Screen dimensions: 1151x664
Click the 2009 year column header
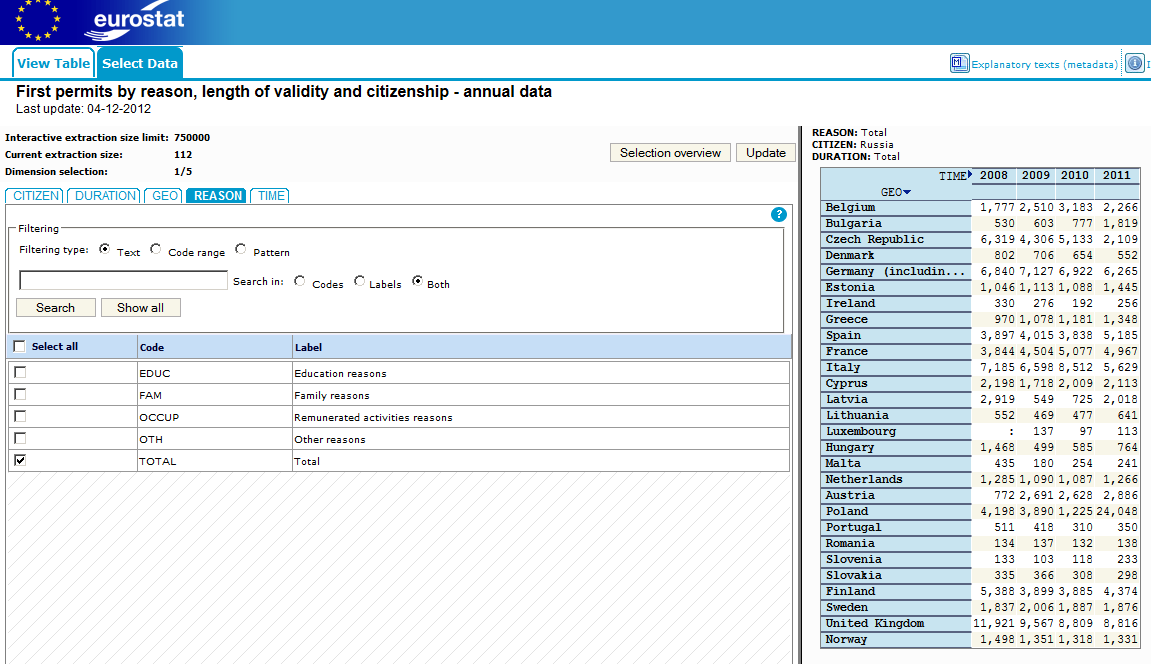(1036, 175)
